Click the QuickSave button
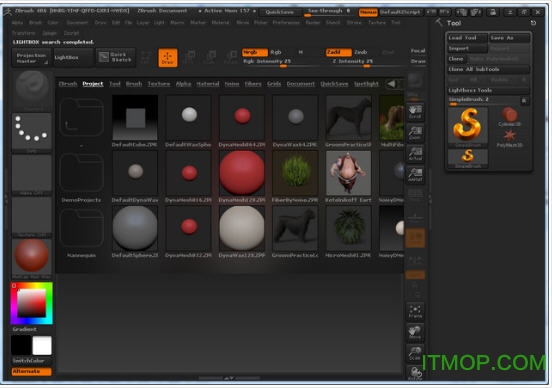This screenshot has width=552, height=388. [x=280, y=12]
